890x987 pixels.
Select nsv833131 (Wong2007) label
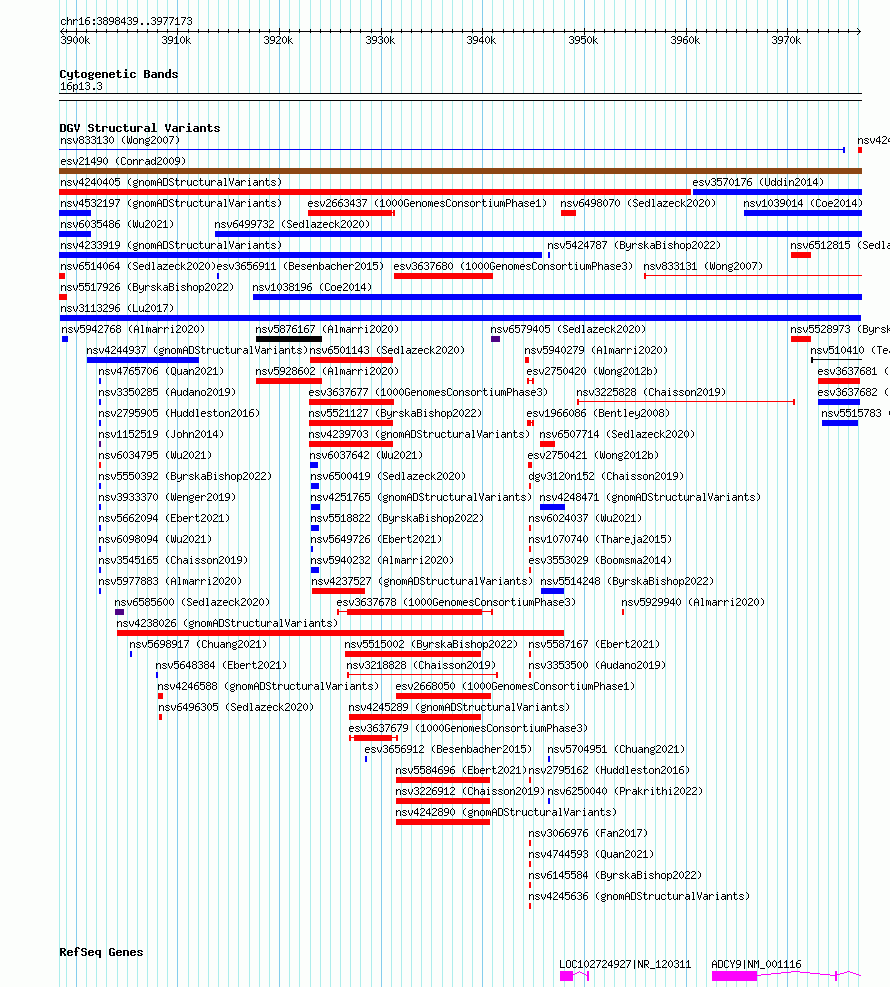(703, 266)
